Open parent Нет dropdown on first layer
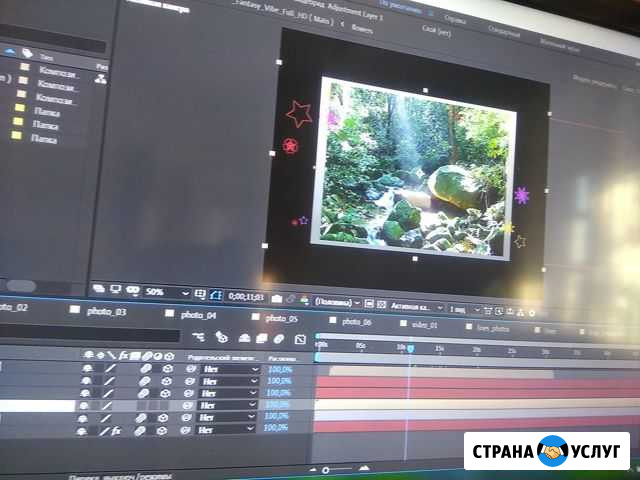Image resolution: width=640 pixels, height=480 pixels. (230, 370)
